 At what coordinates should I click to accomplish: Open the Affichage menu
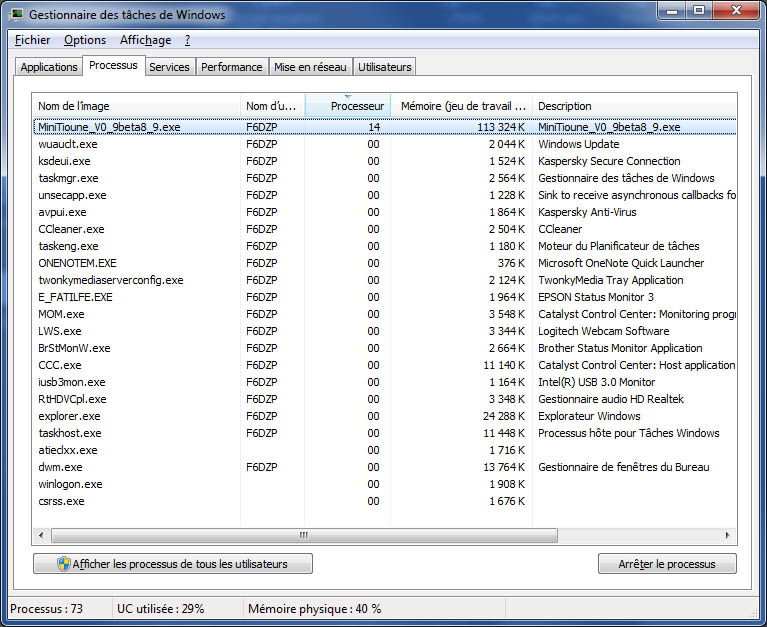coord(145,40)
